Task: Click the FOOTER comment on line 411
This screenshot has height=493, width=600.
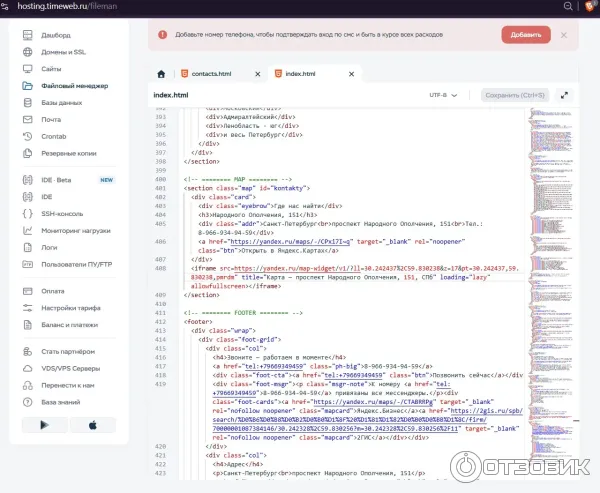Action: coord(243,313)
